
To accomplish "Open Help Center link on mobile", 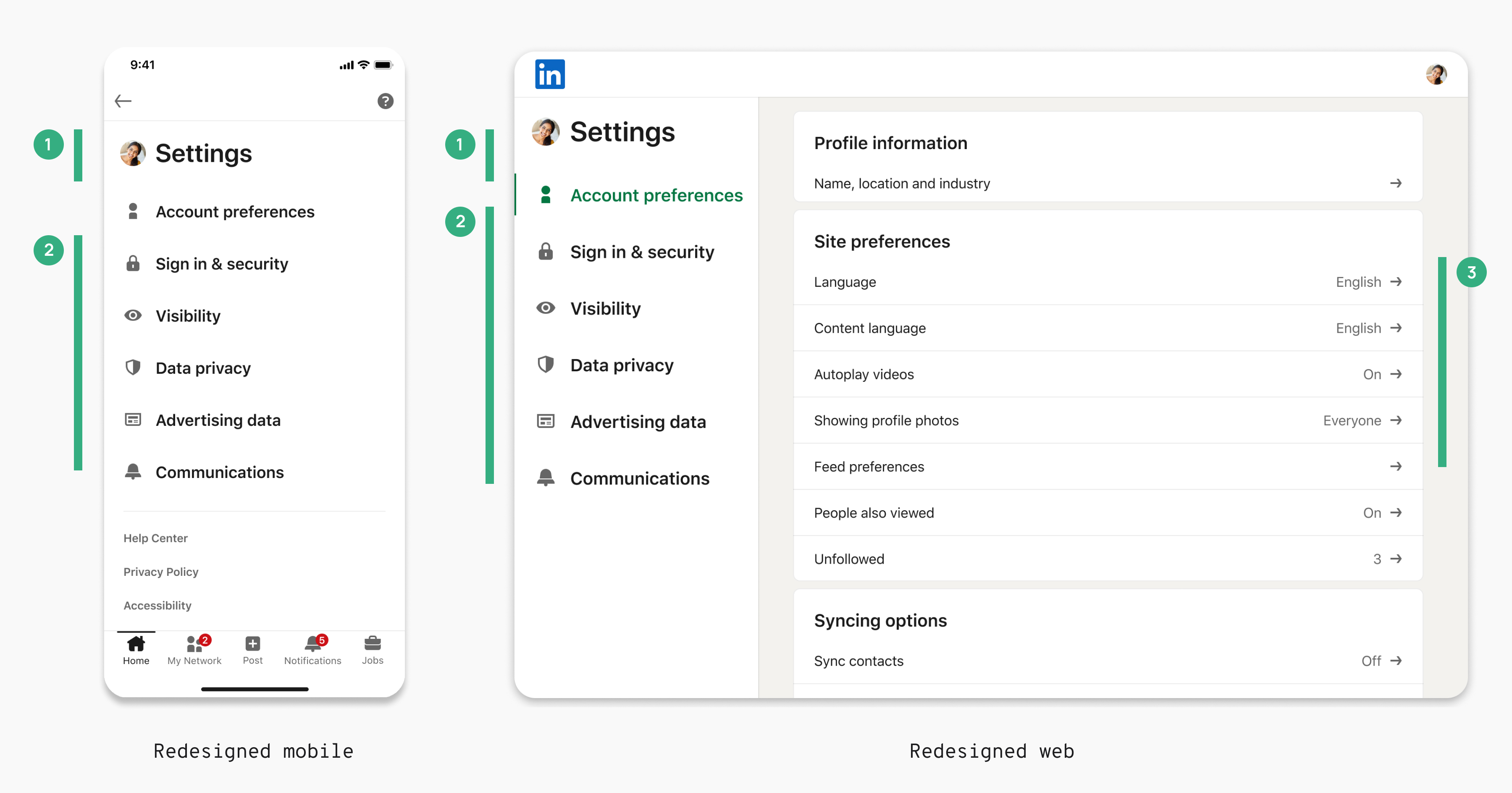I will click(x=155, y=538).
